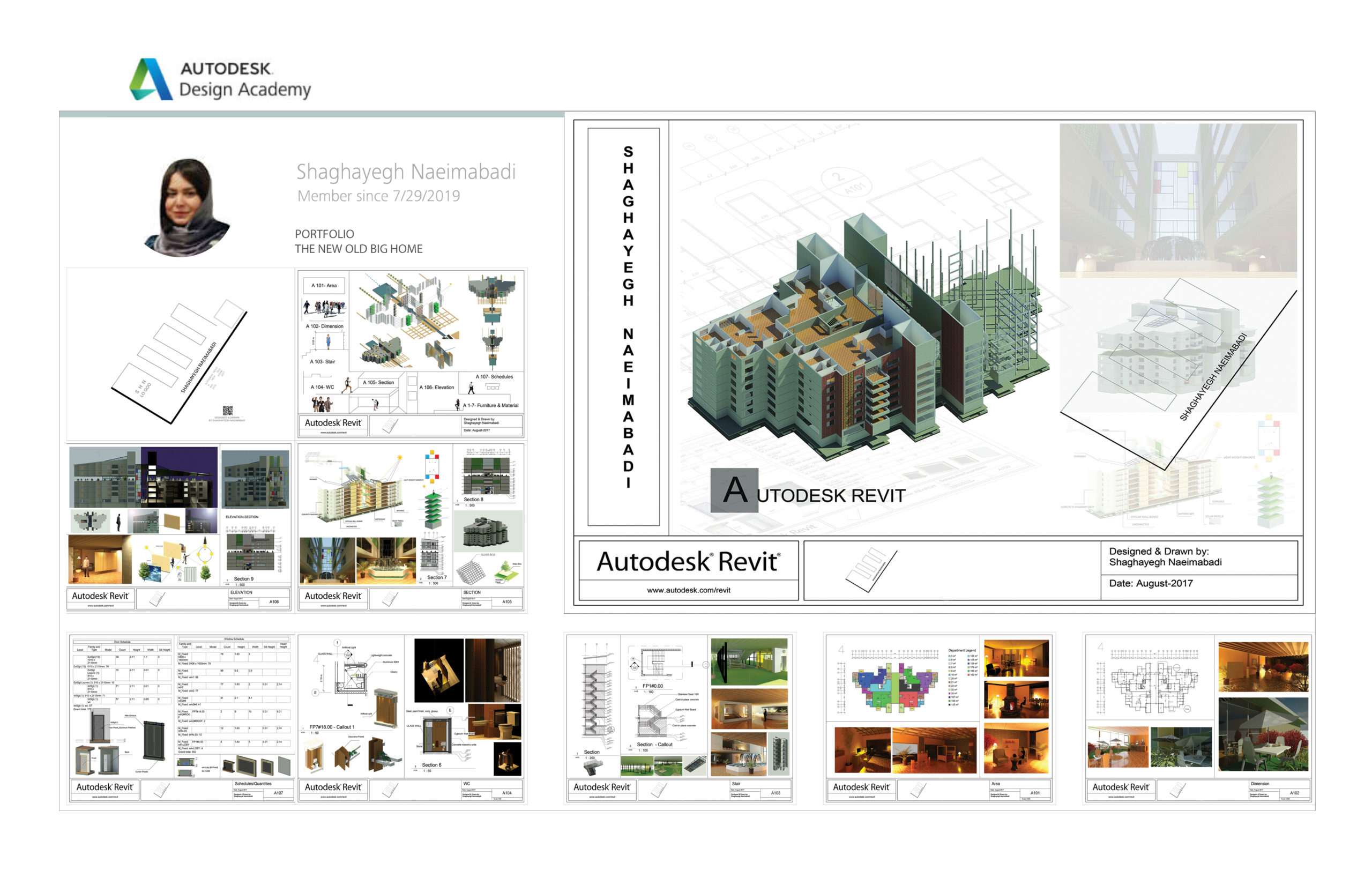Click 'A 105- Section' in the index thumbnail
The width and height of the screenshot is (1372, 870).
tap(378, 382)
